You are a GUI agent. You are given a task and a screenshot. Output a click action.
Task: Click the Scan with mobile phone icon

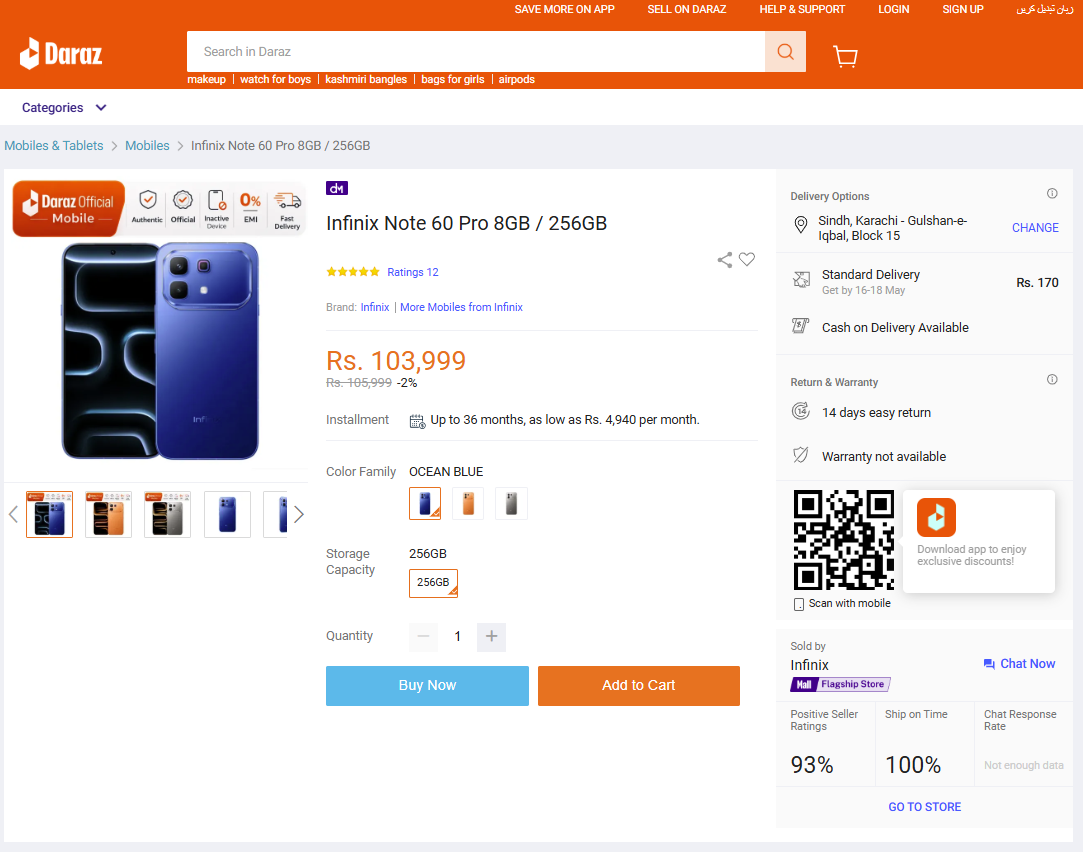point(798,604)
